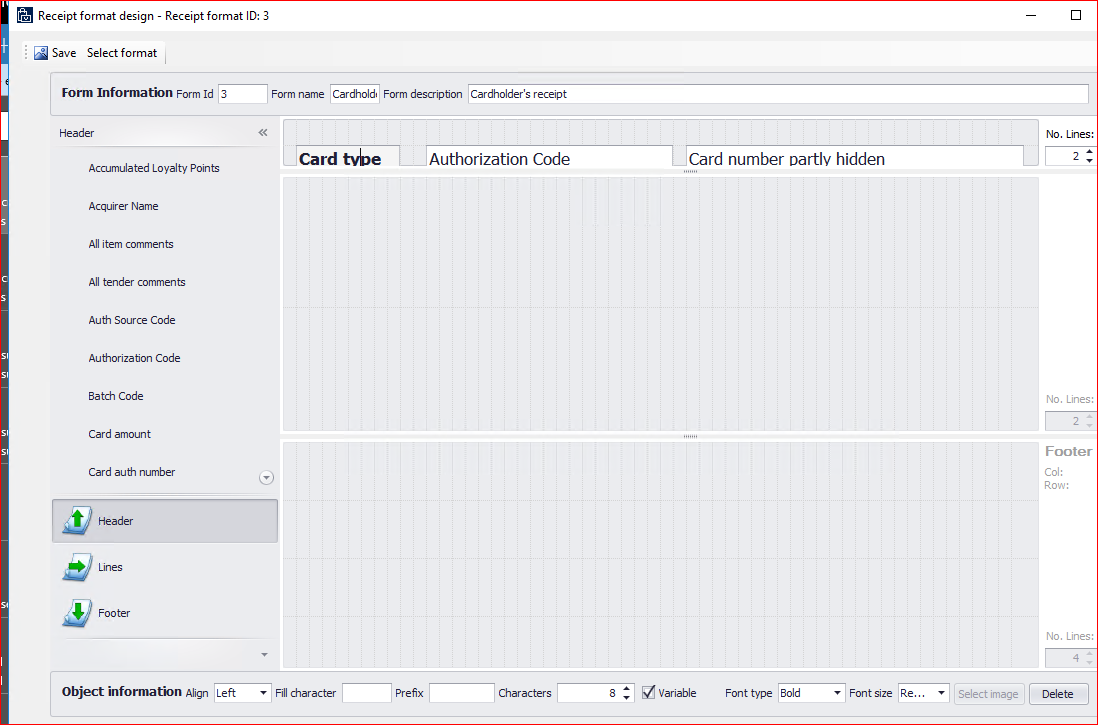This screenshot has height=725, width=1098.
Task: Click the Form description input field
Action: click(x=777, y=94)
